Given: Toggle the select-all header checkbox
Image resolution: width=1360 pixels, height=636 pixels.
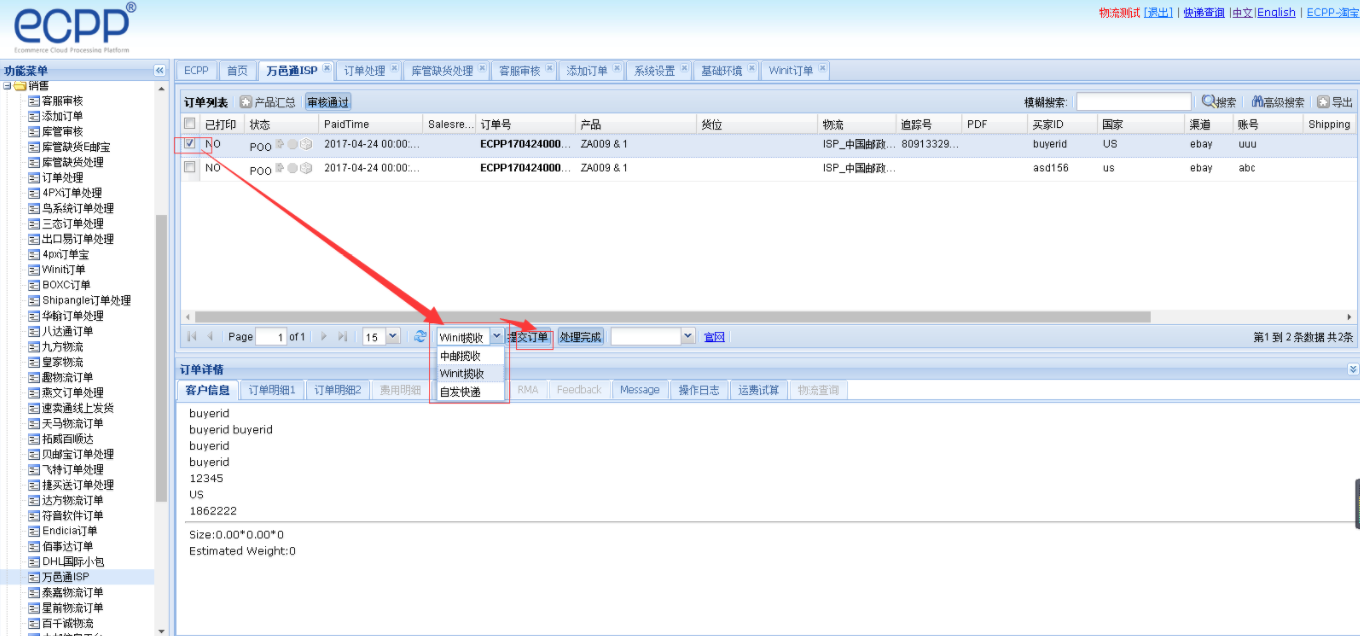Looking at the screenshot, I should [x=190, y=124].
